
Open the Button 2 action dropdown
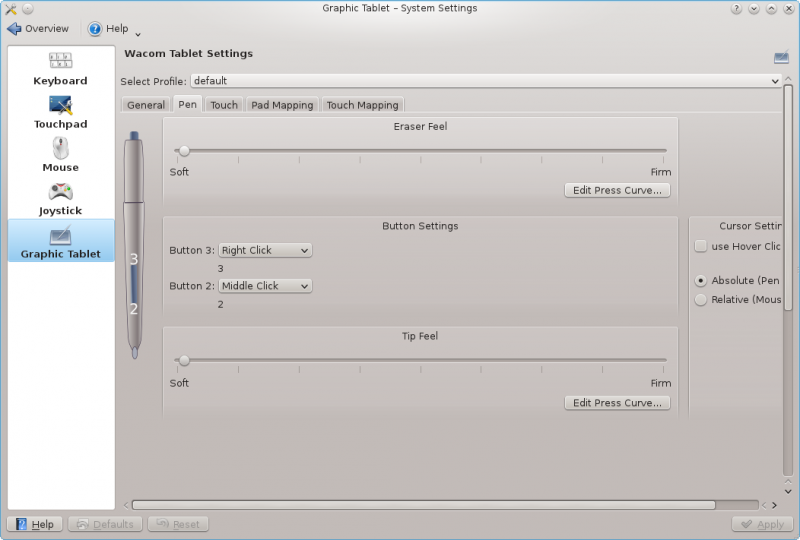pos(265,286)
